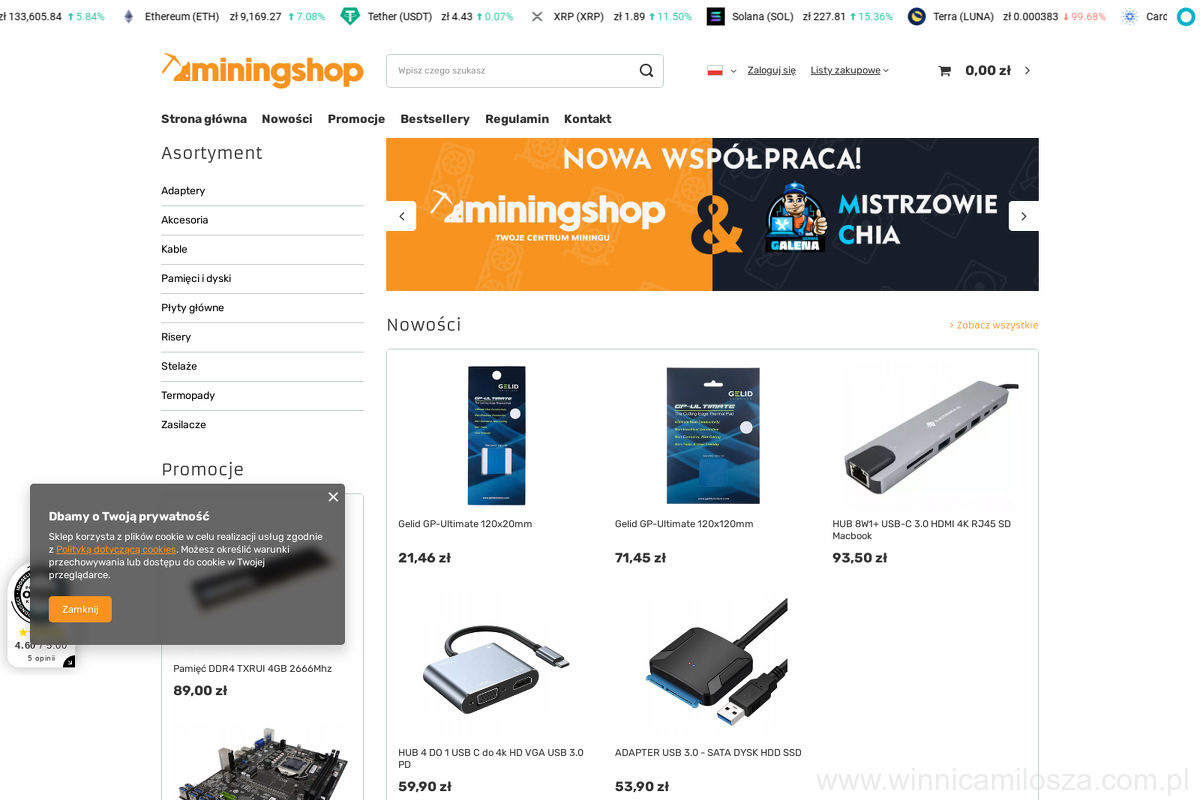This screenshot has width=1200, height=800.
Task: Select the Risery category
Action: click(x=262, y=337)
